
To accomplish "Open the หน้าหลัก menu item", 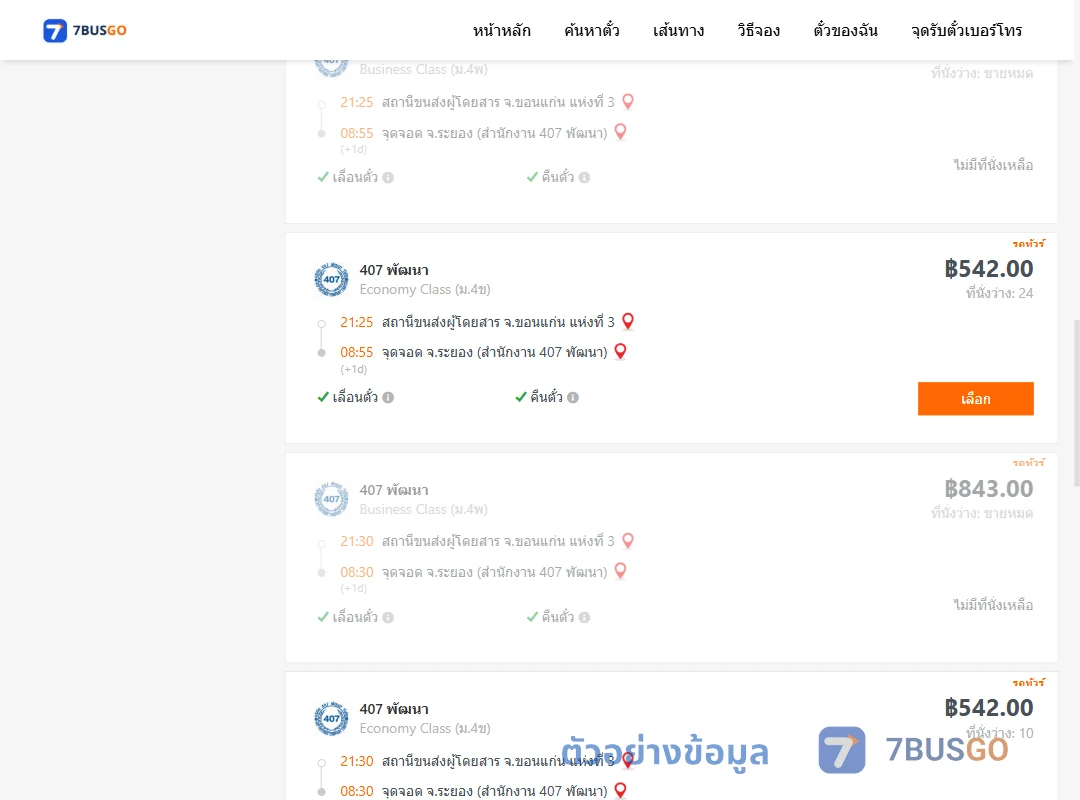I will tap(501, 30).
